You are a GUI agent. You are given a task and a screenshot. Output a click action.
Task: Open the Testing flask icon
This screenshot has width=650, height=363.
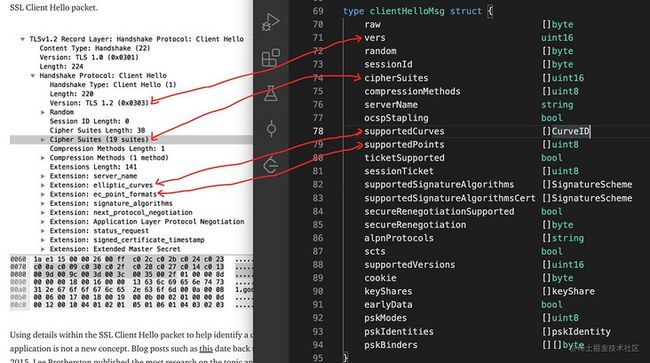271,94
